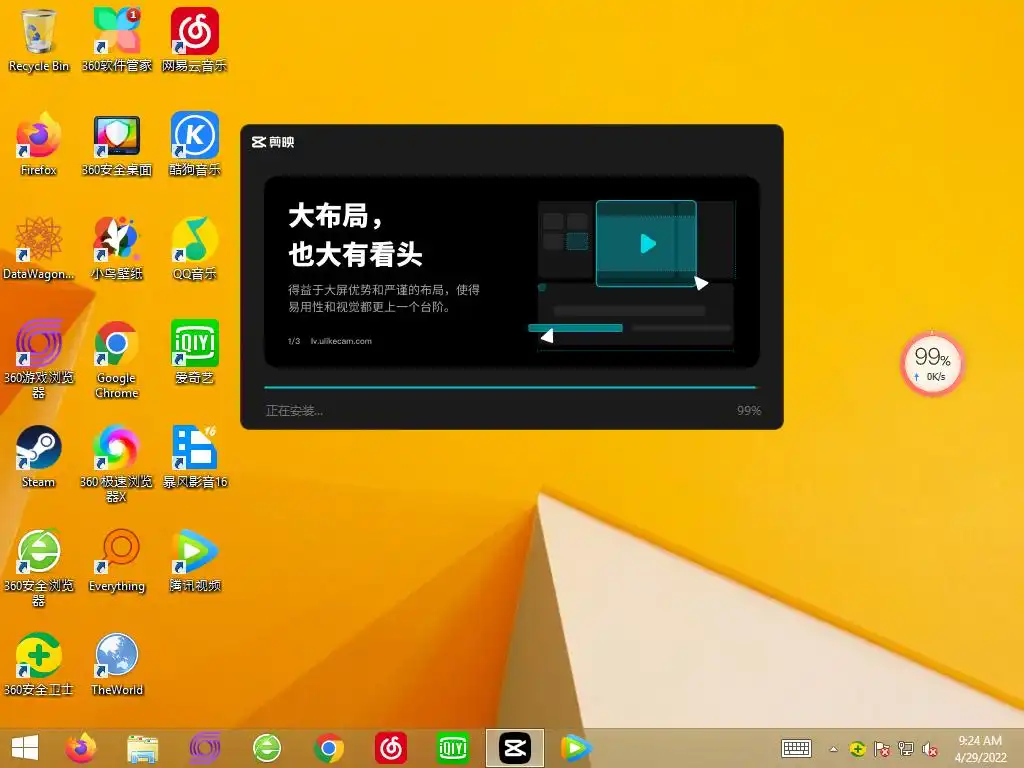Click the 99% label in the installer
The height and width of the screenshot is (768, 1024).
(x=748, y=411)
